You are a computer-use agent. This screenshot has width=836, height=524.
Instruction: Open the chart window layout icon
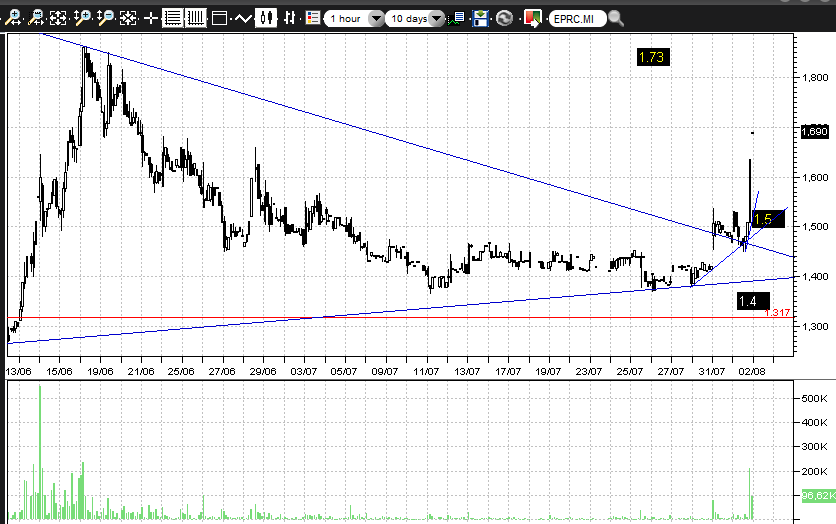pyautogui.click(x=220, y=18)
